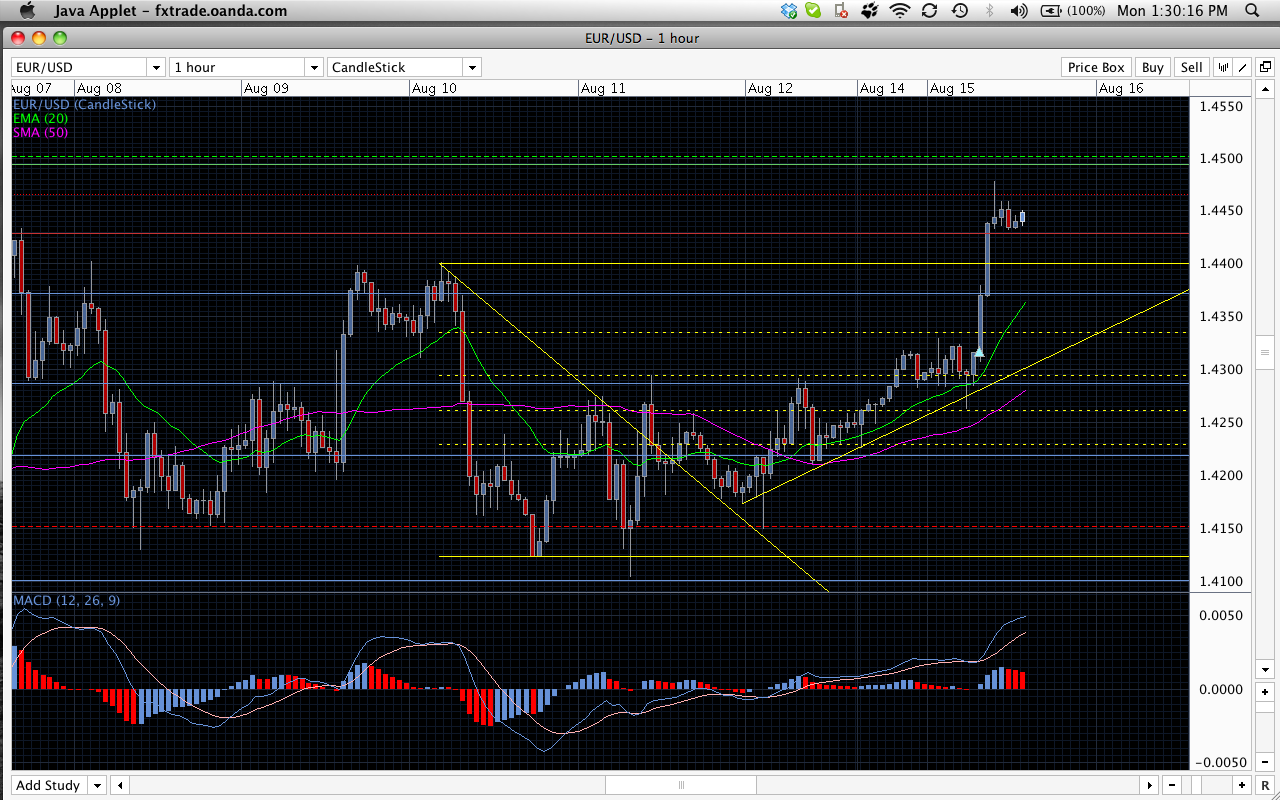Click the Sell button
The image size is (1280, 800).
(1191, 67)
